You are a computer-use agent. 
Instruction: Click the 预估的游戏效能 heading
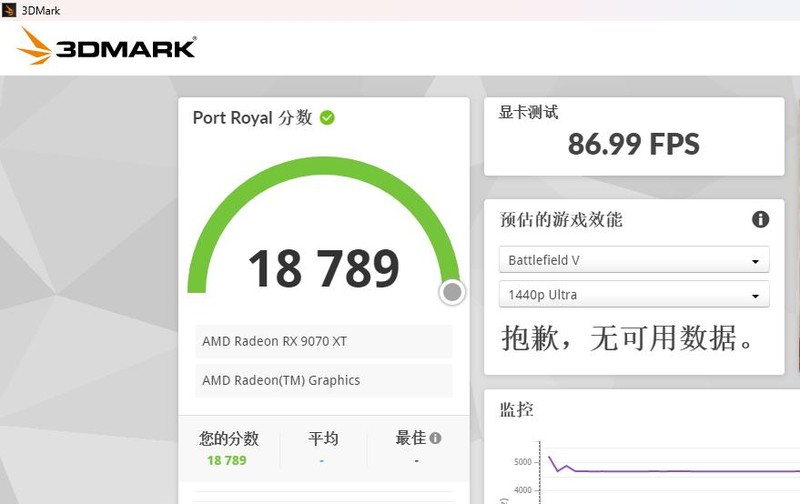[x=561, y=219]
